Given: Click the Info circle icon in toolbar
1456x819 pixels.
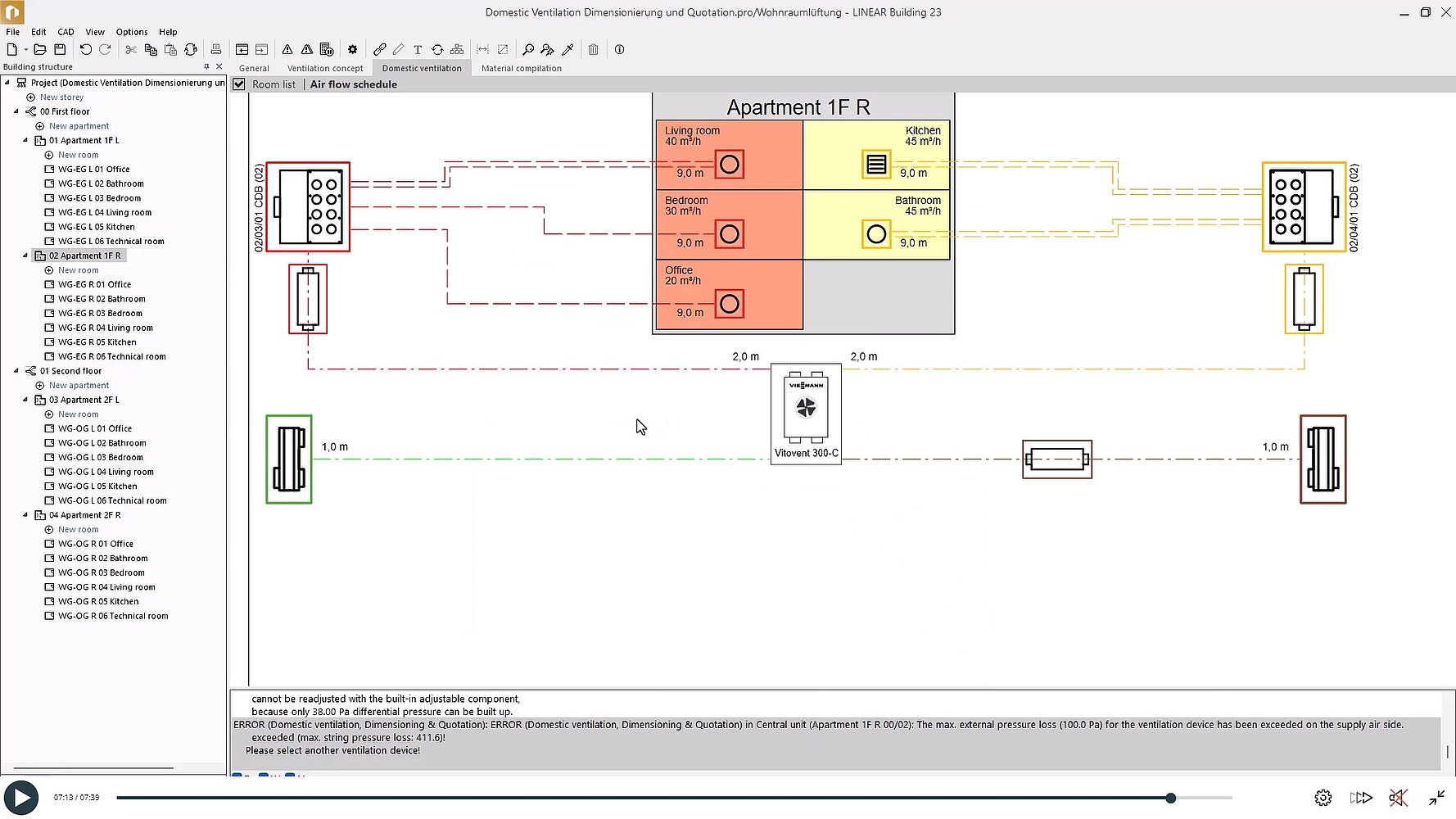Looking at the screenshot, I should (x=620, y=50).
